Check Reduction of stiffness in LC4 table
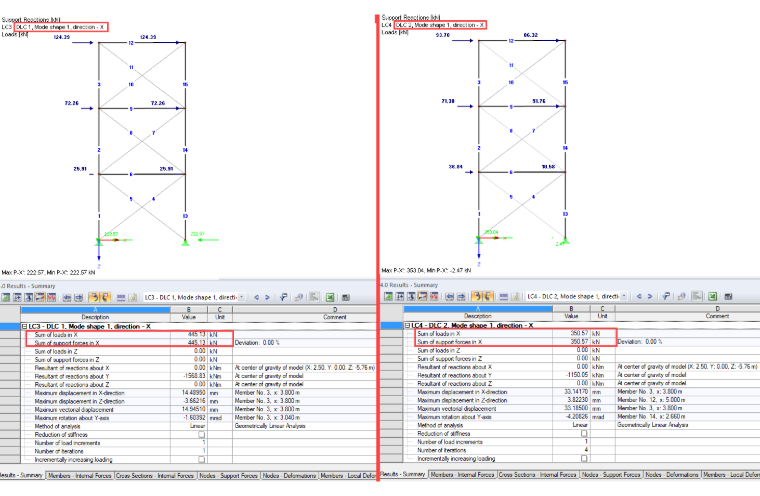760x496 pixels. (584, 433)
